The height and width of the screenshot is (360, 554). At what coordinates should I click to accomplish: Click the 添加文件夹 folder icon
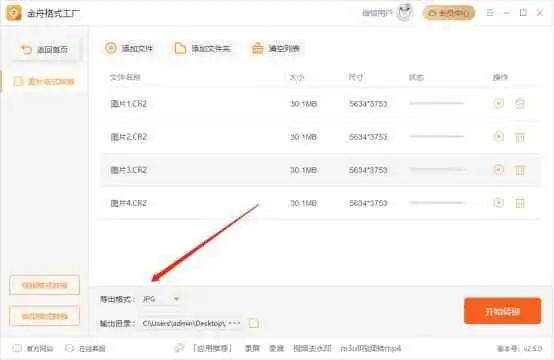[x=180, y=48]
